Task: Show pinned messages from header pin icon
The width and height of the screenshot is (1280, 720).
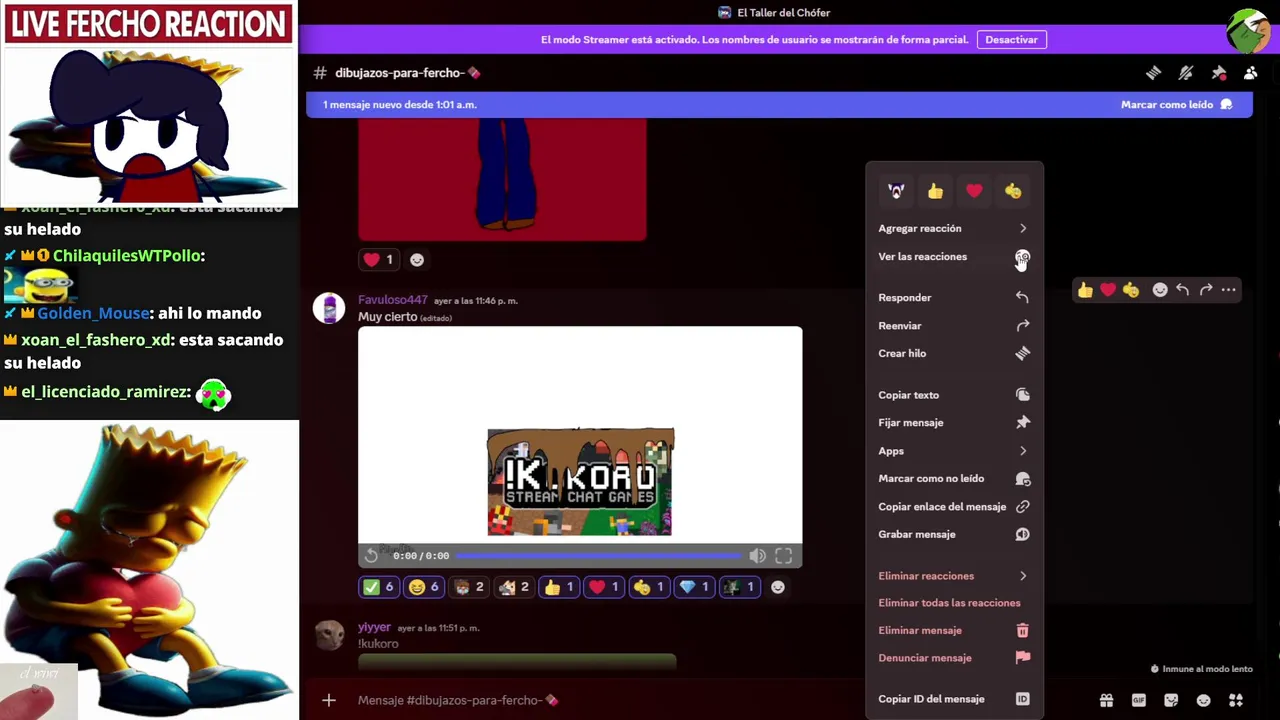Action: click(x=1218, y=73)
